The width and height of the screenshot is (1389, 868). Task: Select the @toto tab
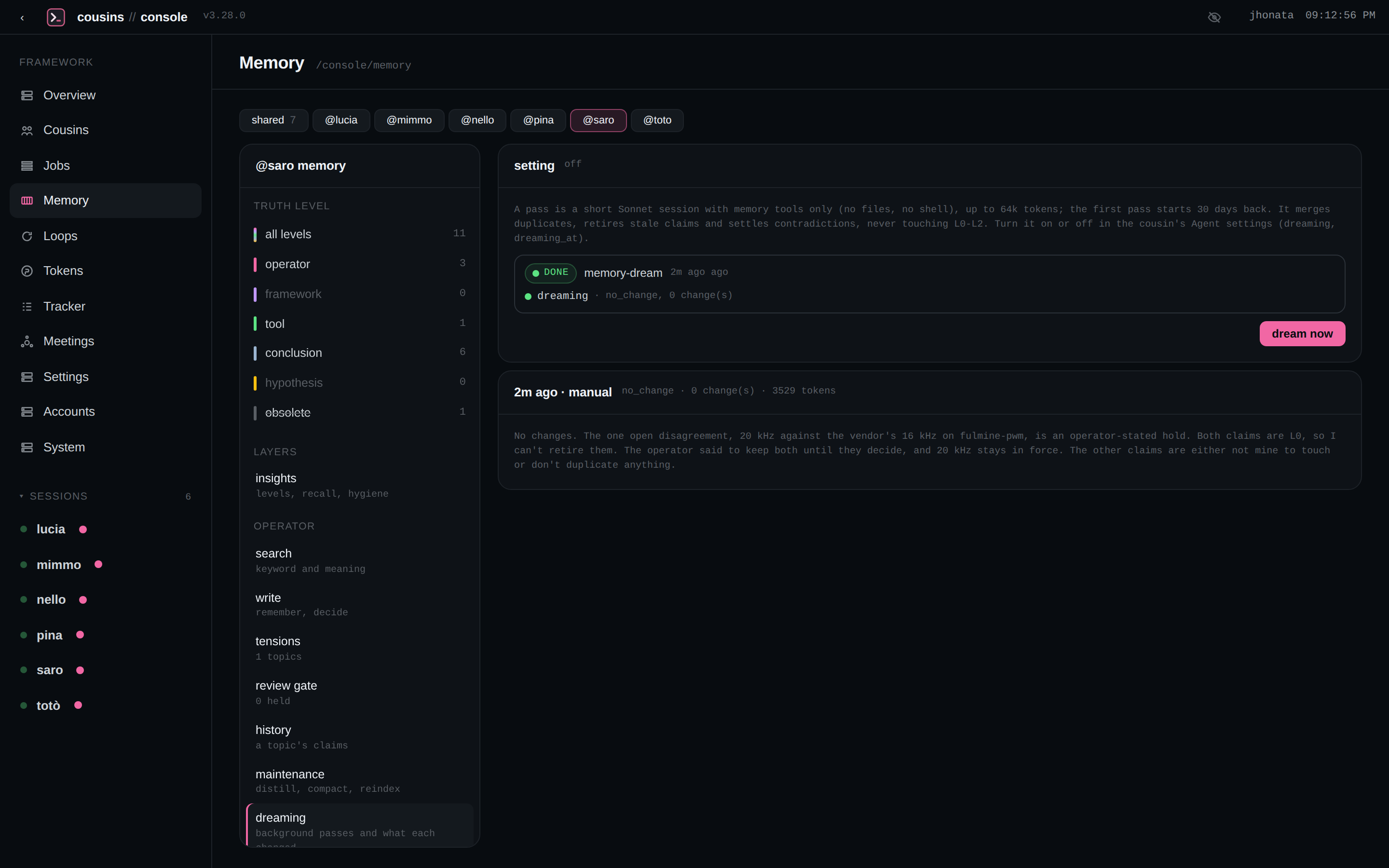click(x=657, y=120)
